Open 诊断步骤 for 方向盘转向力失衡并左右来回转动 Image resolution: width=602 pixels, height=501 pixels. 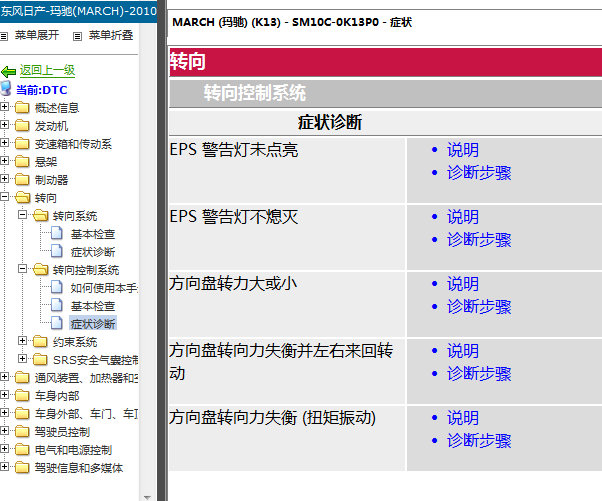(479, 374)
